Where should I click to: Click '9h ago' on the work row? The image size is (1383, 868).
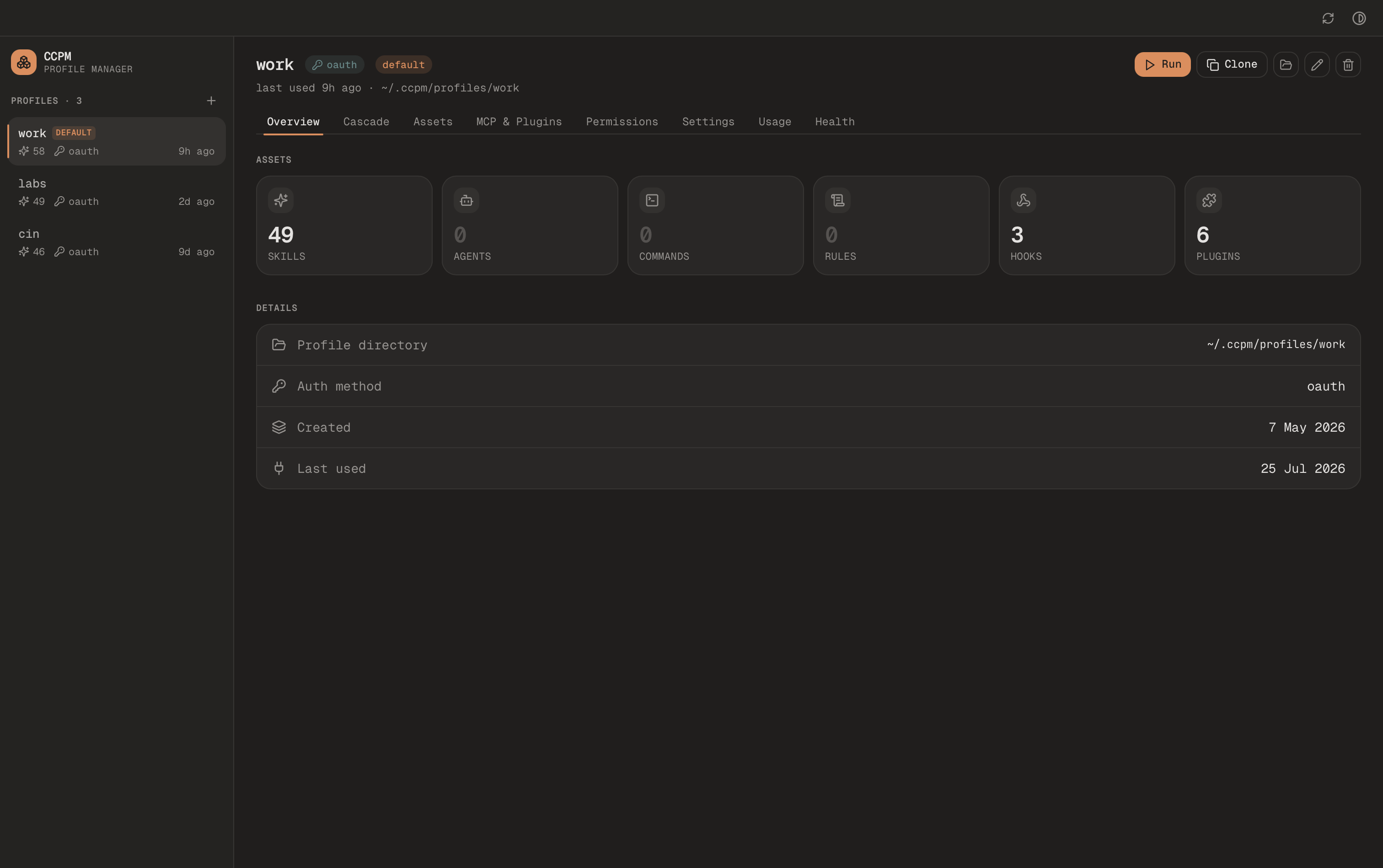click(x=196, y=151)
